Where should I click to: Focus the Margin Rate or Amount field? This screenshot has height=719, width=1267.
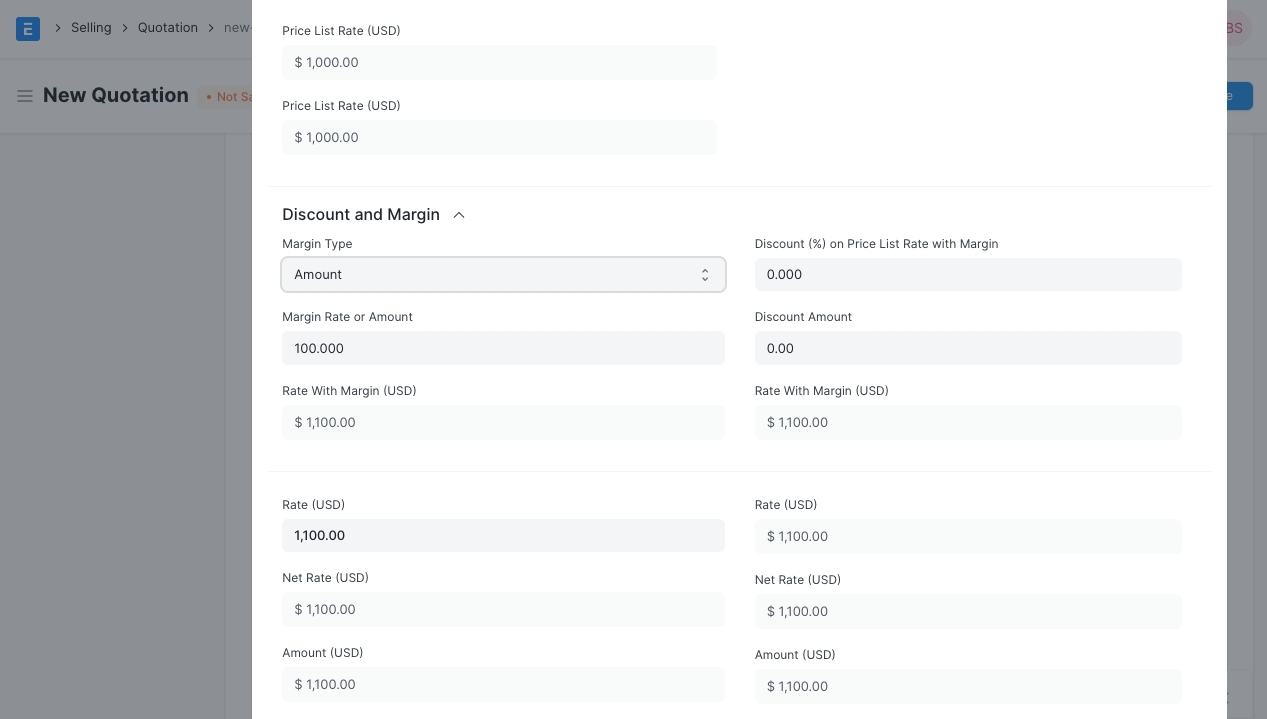[502, 348]
